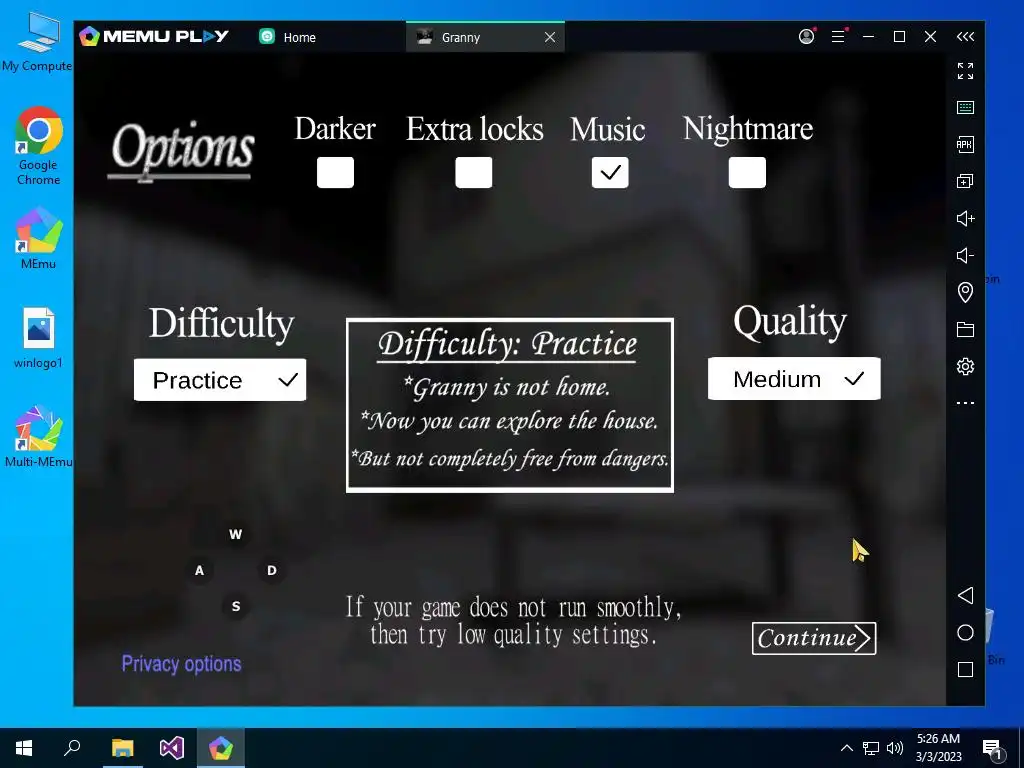1024x768 pixels.
Task: Tap the Android home circle button
Action: (x=965, y=632)
